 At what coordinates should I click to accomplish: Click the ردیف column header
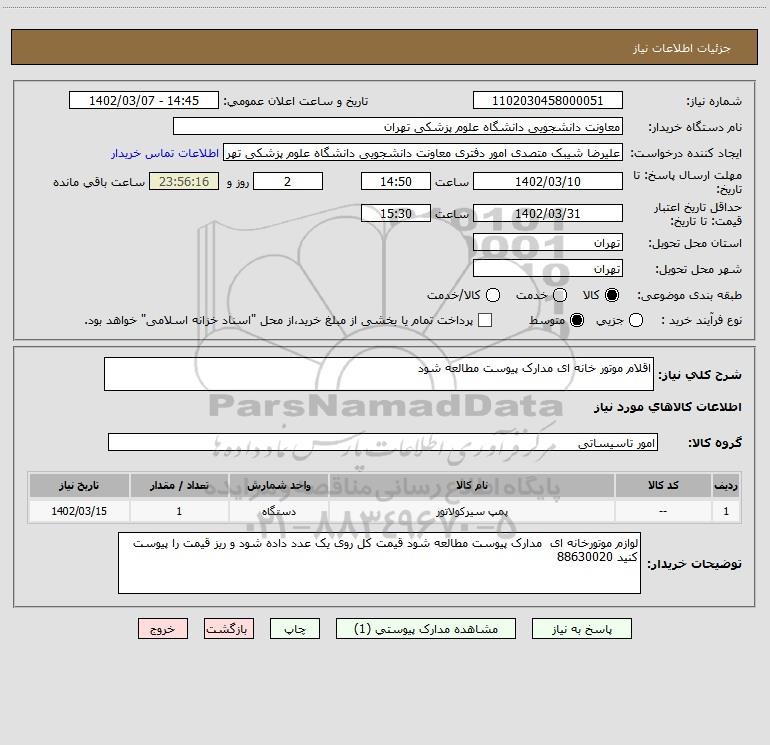tap(726, 485)
